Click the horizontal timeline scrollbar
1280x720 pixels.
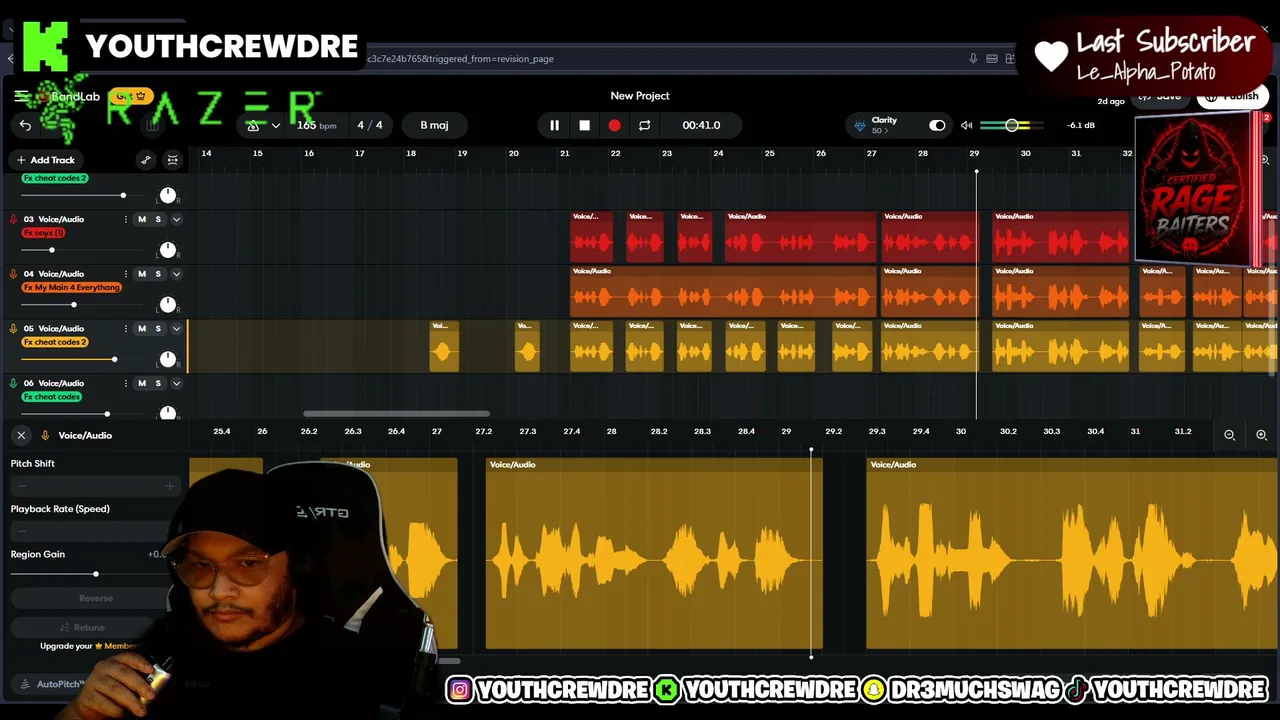pyautogui.click(x=396, y=413)
